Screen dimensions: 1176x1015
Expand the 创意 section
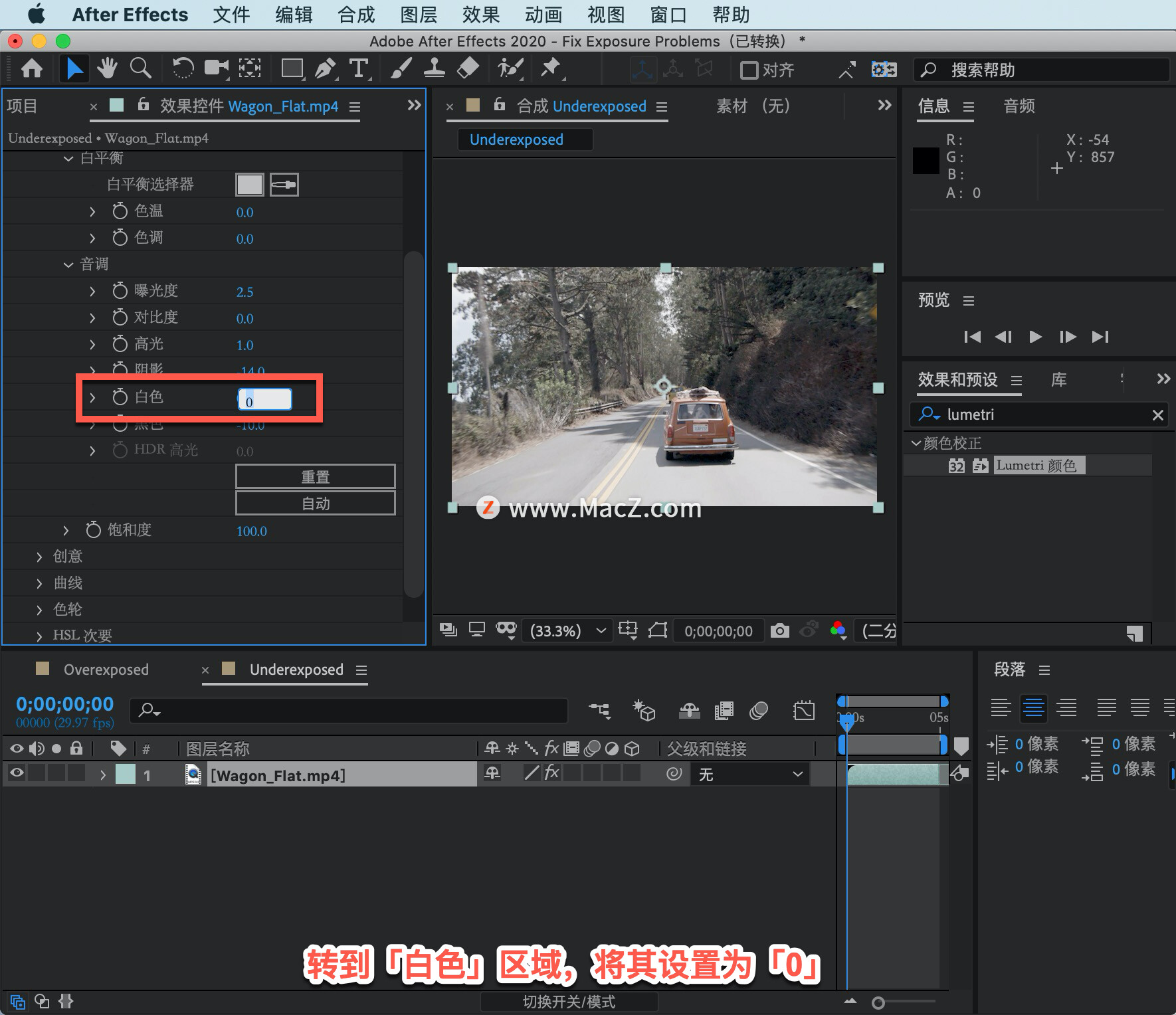point(39,557)
